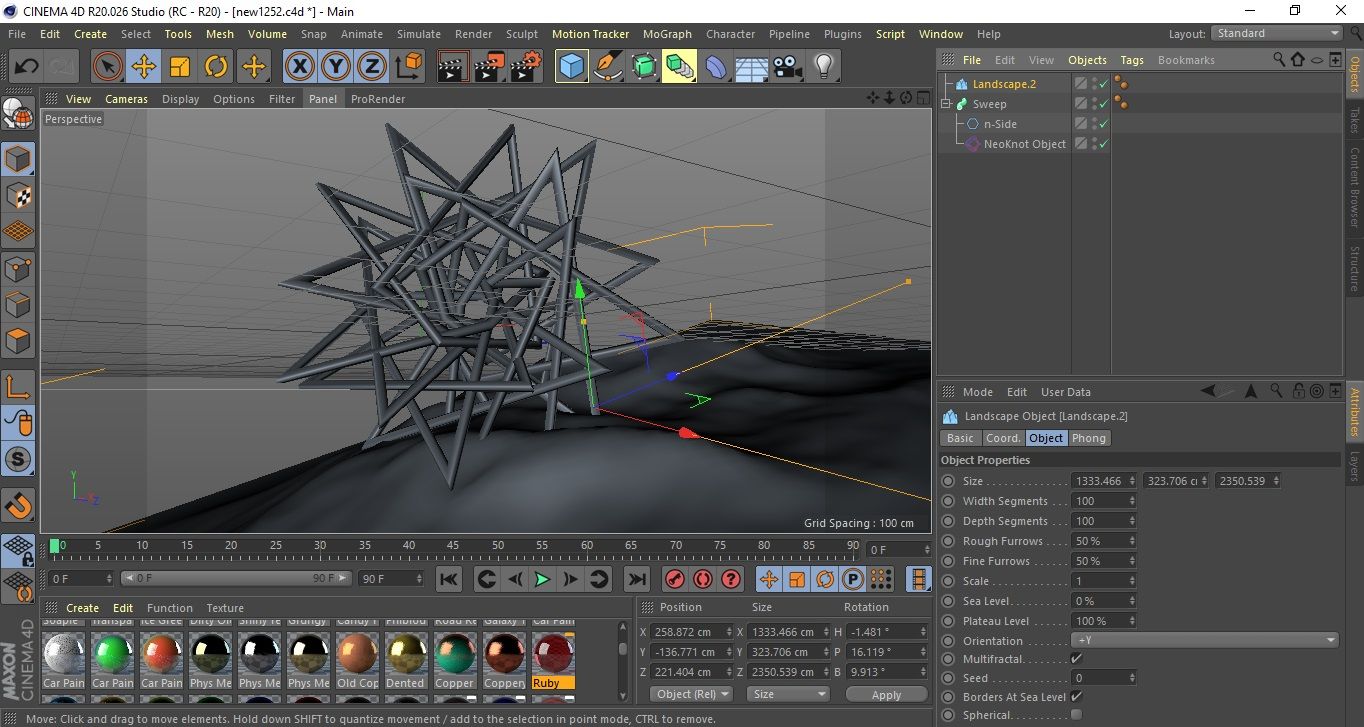The width and height of the screenshot is (1364, 727).
Task: Open the Basic attributes tab
Action: 960,438
